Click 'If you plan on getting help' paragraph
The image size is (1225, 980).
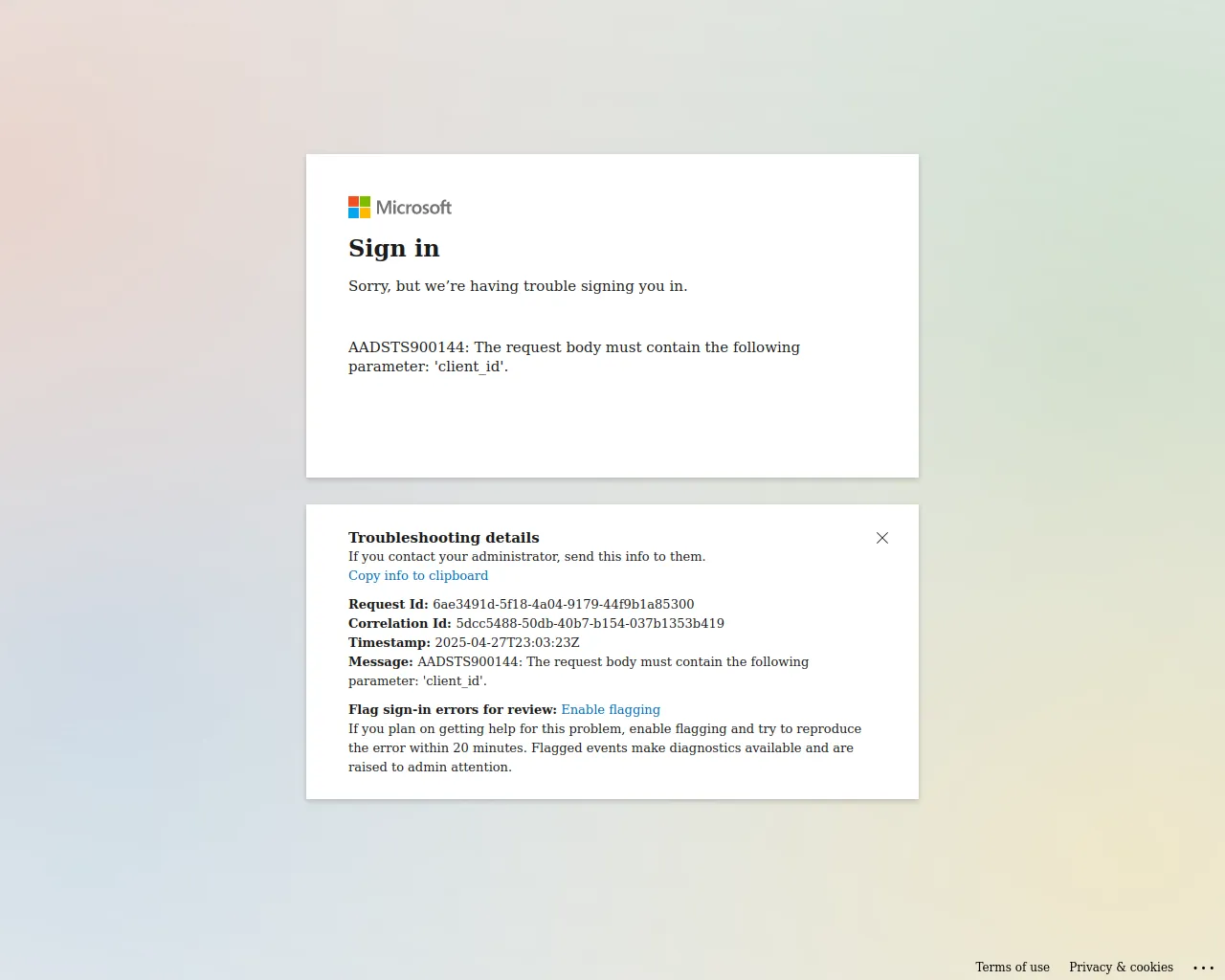coord(605,747)
